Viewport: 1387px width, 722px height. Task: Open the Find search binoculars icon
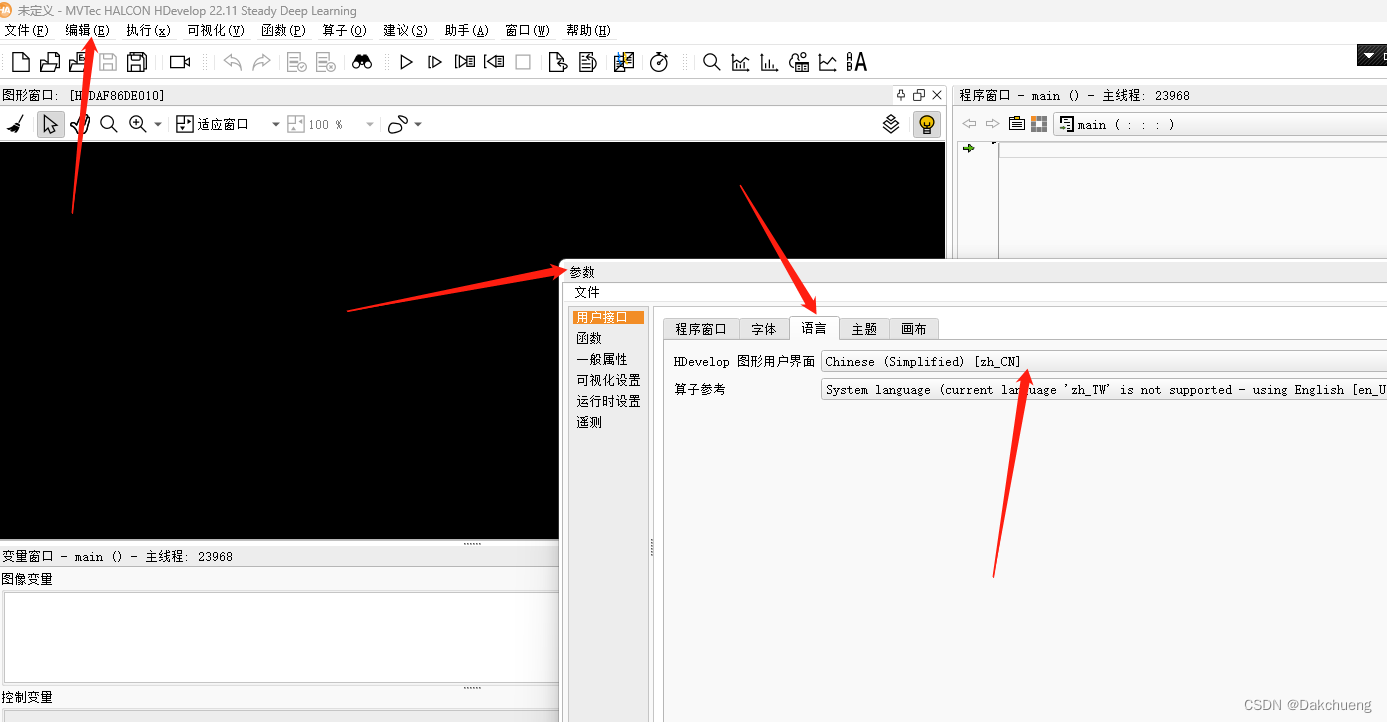click(362, 61)
